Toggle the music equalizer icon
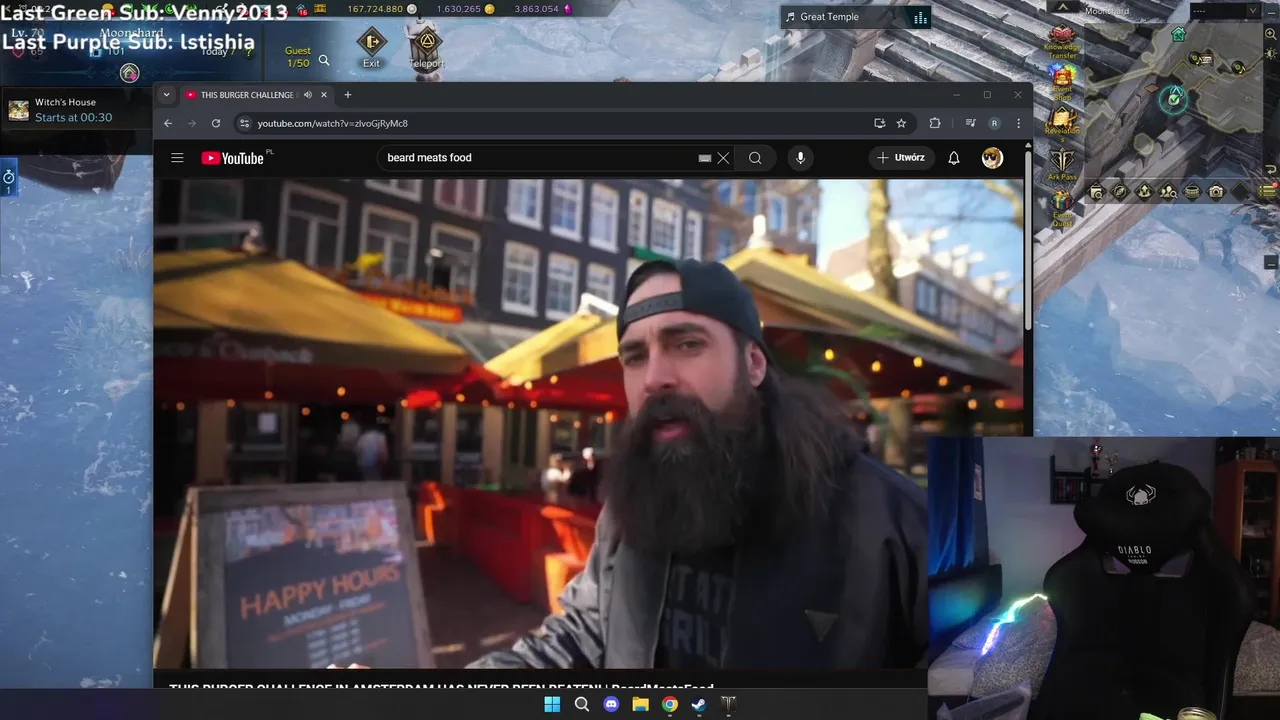The width and height of the screenshot is (1280, 720). click(x=920, y=18)
